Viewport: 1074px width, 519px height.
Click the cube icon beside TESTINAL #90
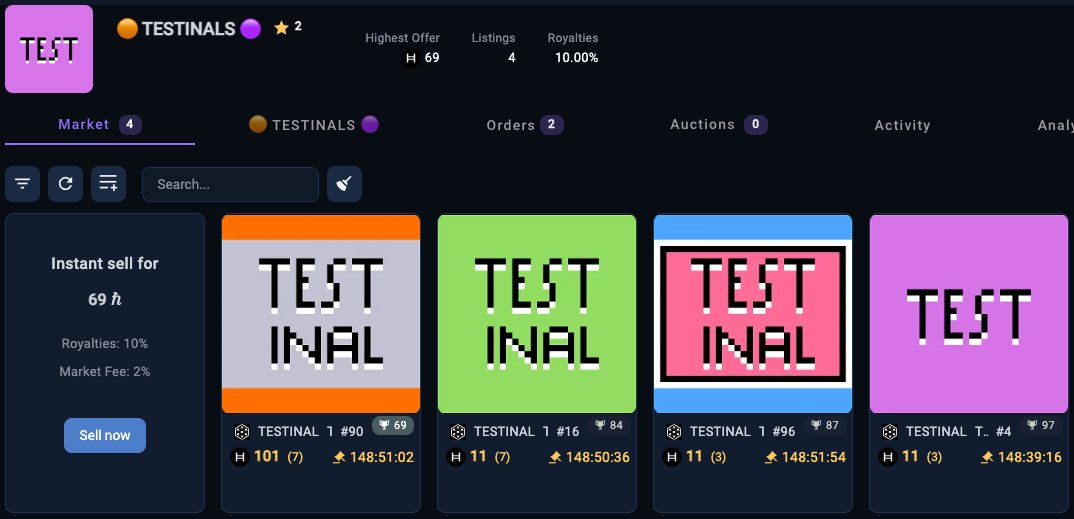[242, 432]
